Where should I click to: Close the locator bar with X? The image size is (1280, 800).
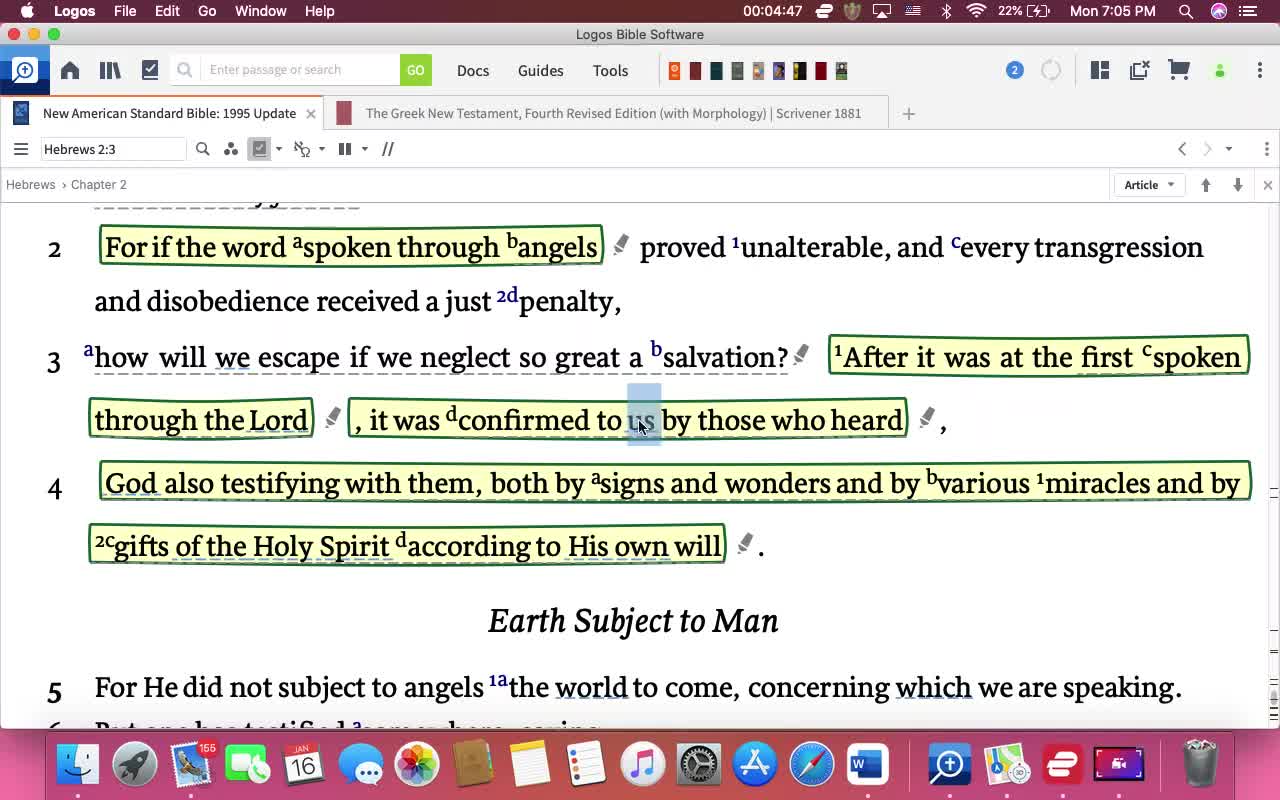point(1268,186)
